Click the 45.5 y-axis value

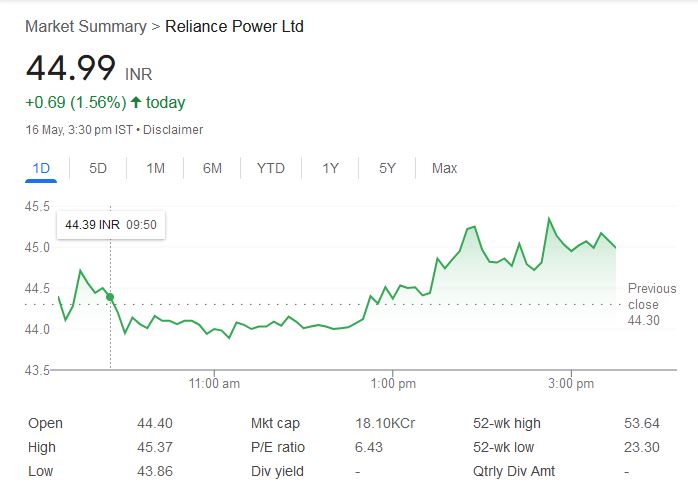[x=37, y=206]
